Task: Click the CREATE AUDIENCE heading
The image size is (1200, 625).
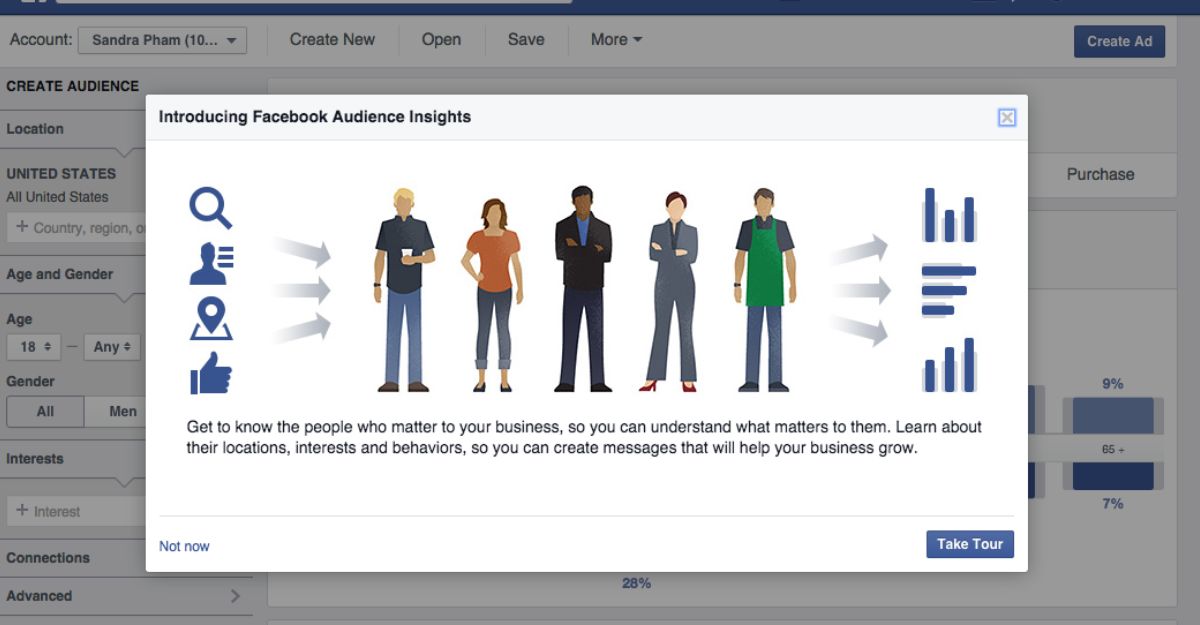Action: tap(72, 86)
